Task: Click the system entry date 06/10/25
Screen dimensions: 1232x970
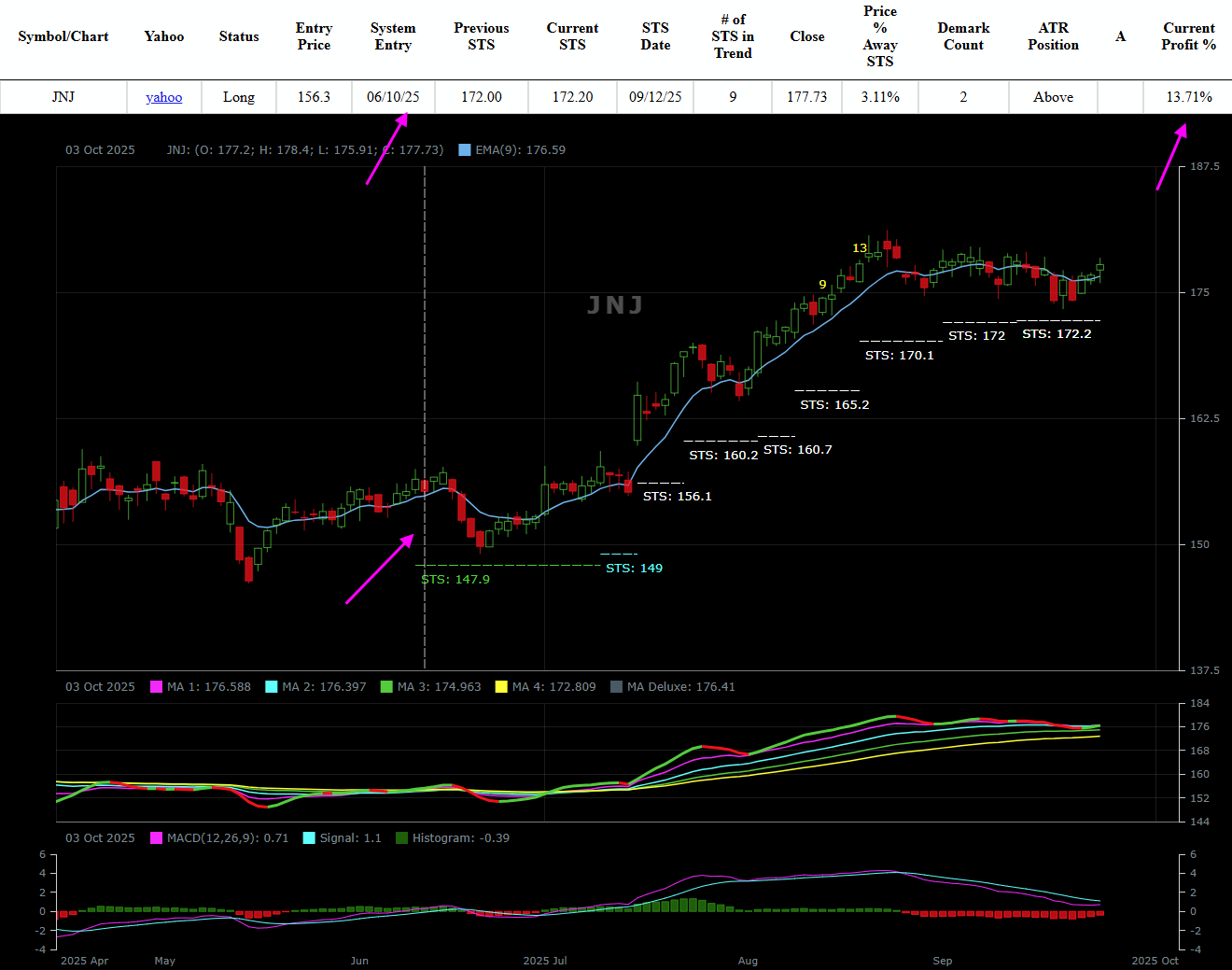Action: [393, 97]
